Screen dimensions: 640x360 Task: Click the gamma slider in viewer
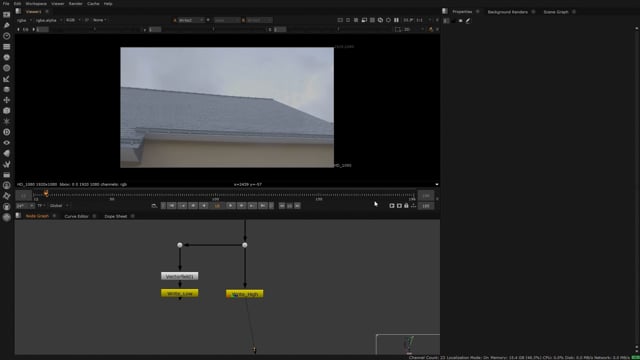pos(214,29)
